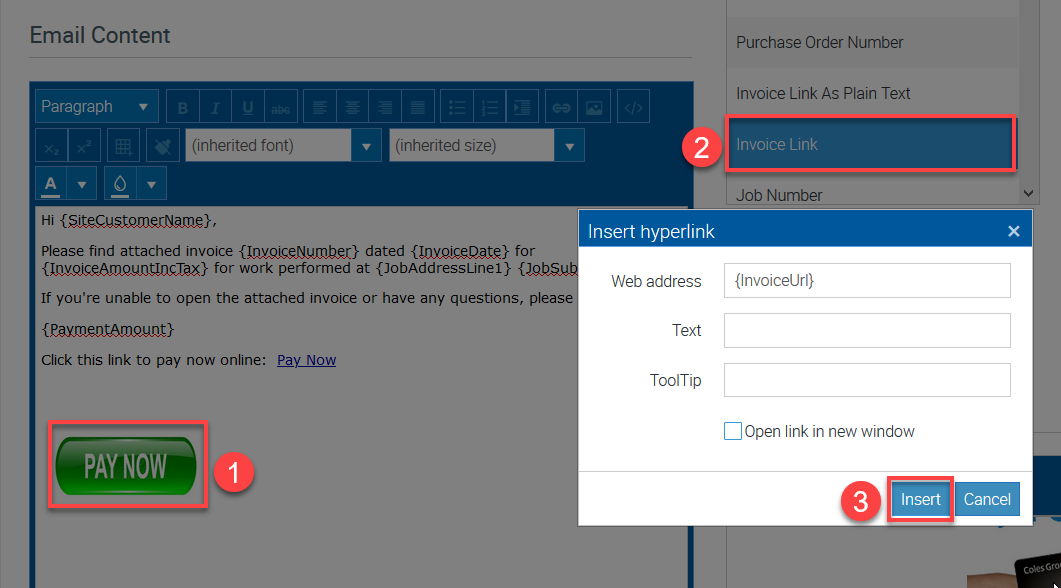Click the insert hyperlink chain icon
This screenshot has height=588, width=1061.
[x=562, y=107]
